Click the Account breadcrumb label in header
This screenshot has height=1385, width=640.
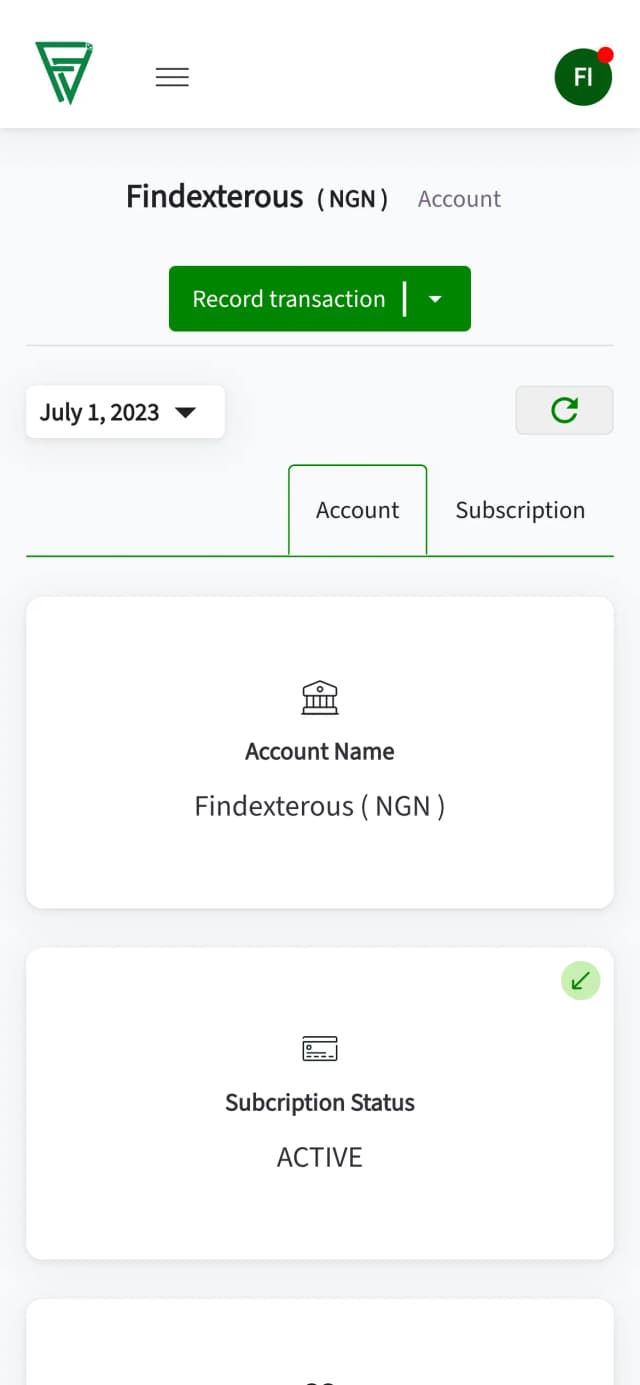pos(459,199)
